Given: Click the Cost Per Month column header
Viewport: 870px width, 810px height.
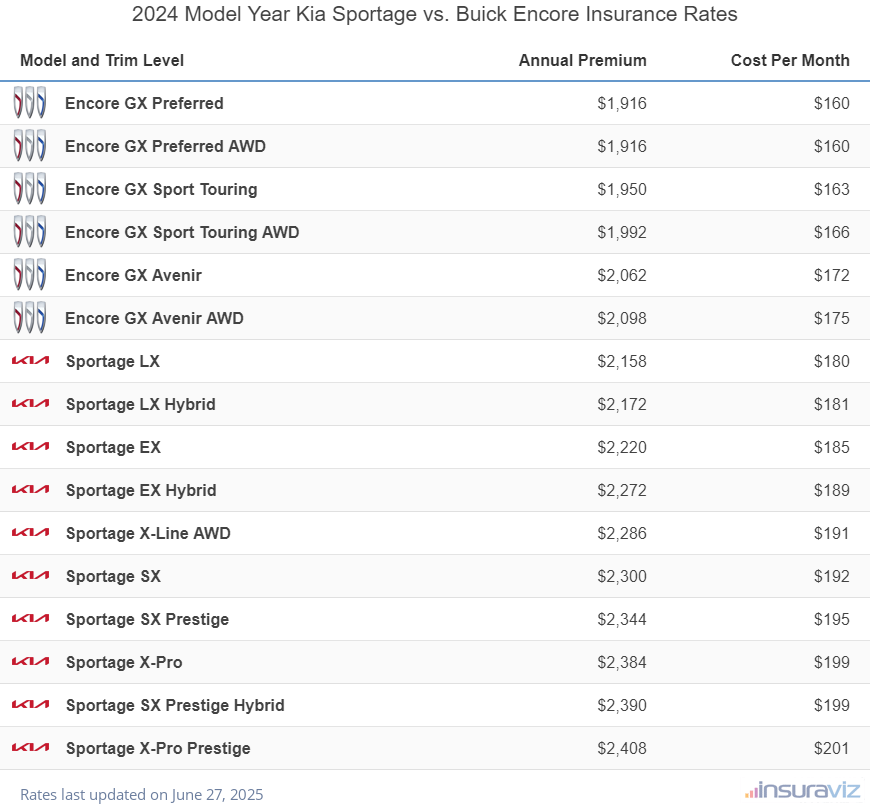Looking at the screenshot, I should 790,60.
